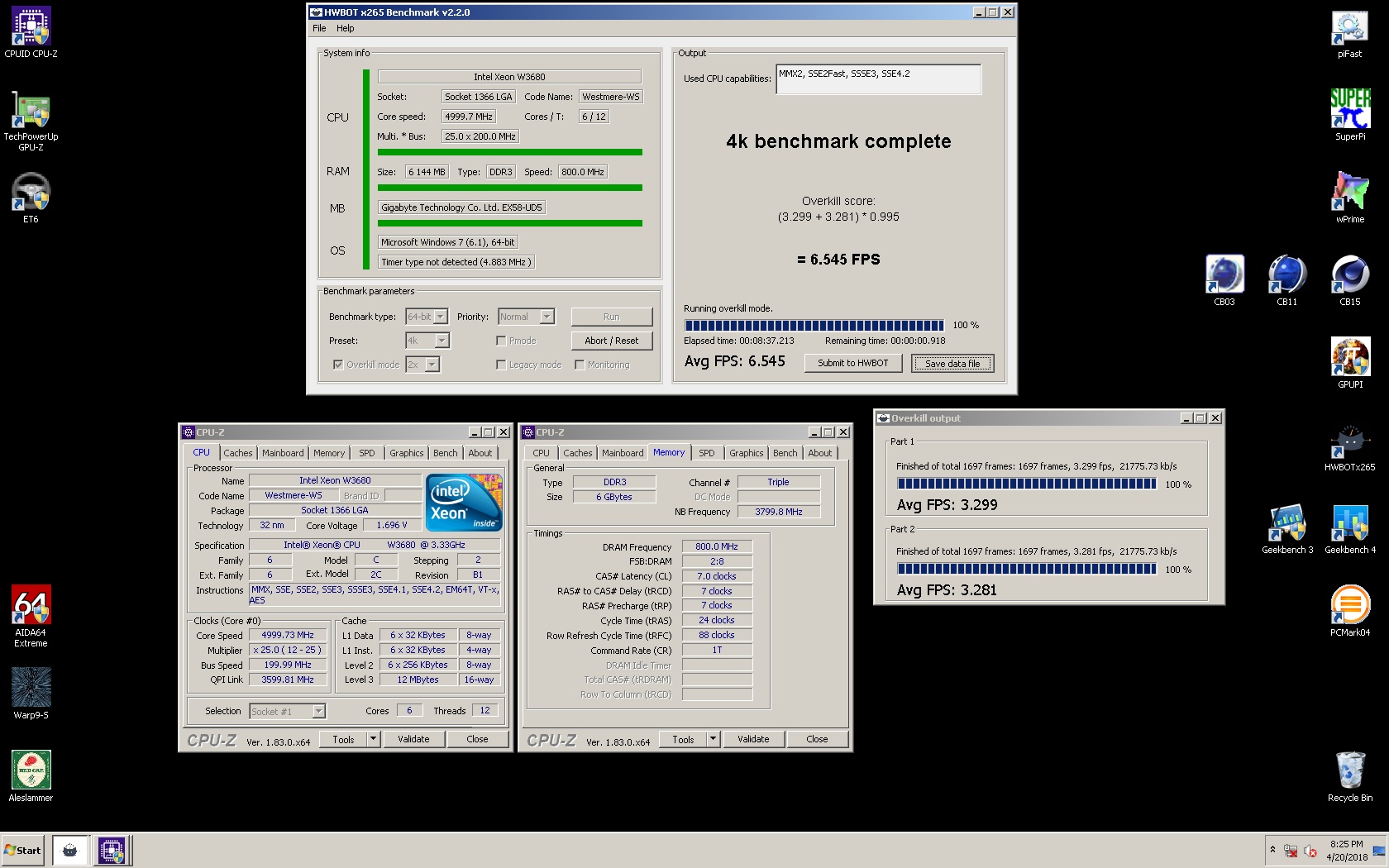Click Core Speed 4999.73 MHz field
Image resolution: width=1389 pixels, height=868 pixels.
(x=287, y=635)
